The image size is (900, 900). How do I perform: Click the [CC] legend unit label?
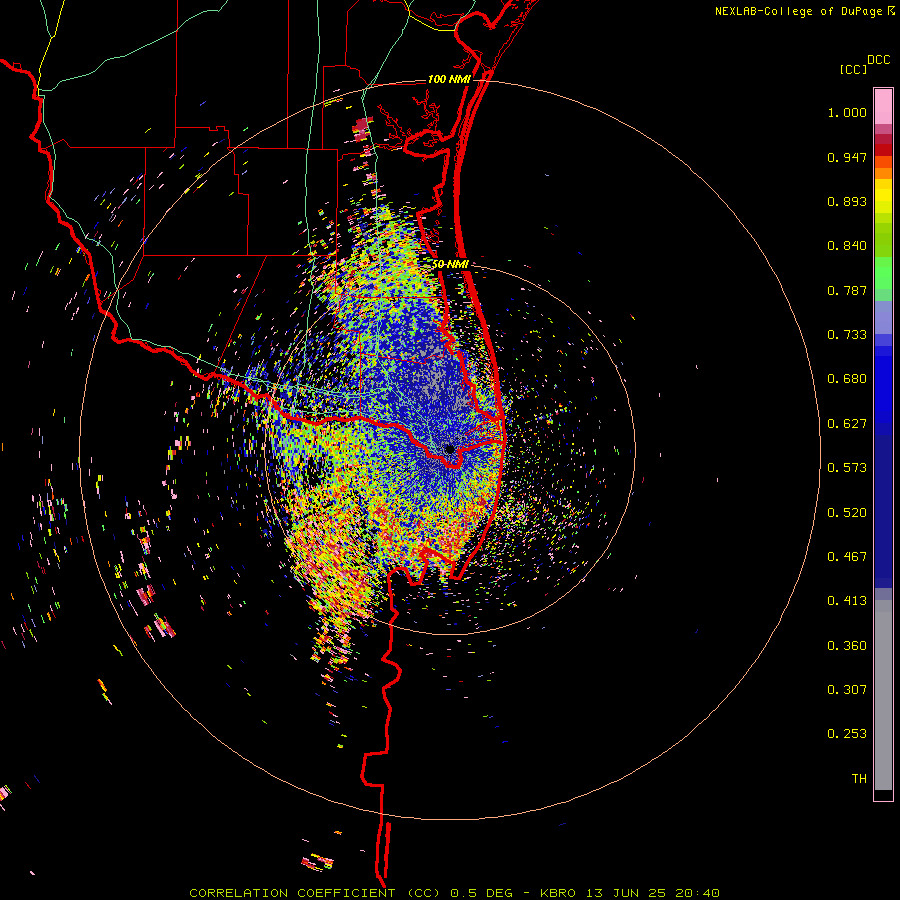click(854, 69)
